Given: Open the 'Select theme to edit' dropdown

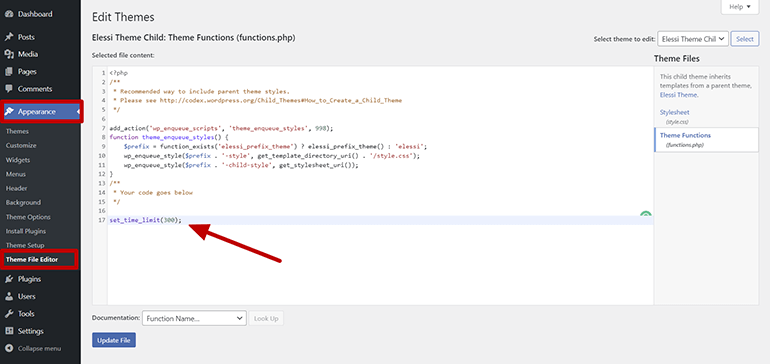Looking at the screenshot, I should pyautogui.click(x=693, y=39).
